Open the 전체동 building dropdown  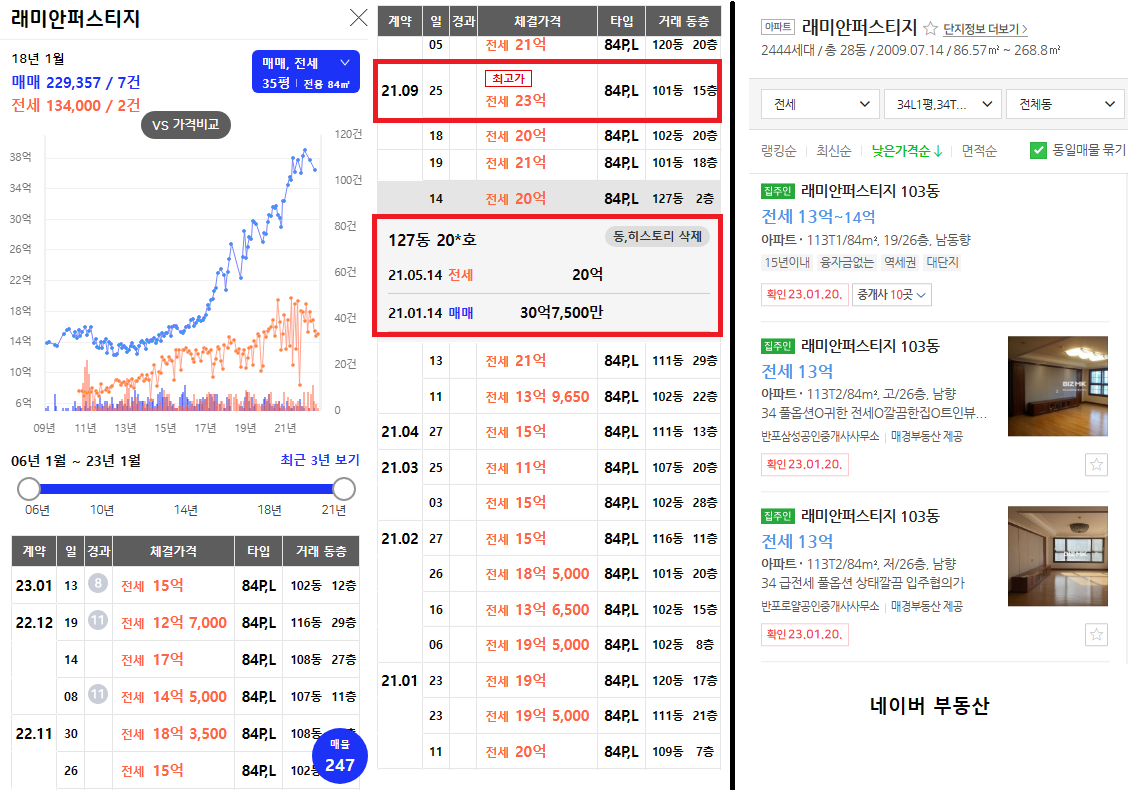[1064, 104]
